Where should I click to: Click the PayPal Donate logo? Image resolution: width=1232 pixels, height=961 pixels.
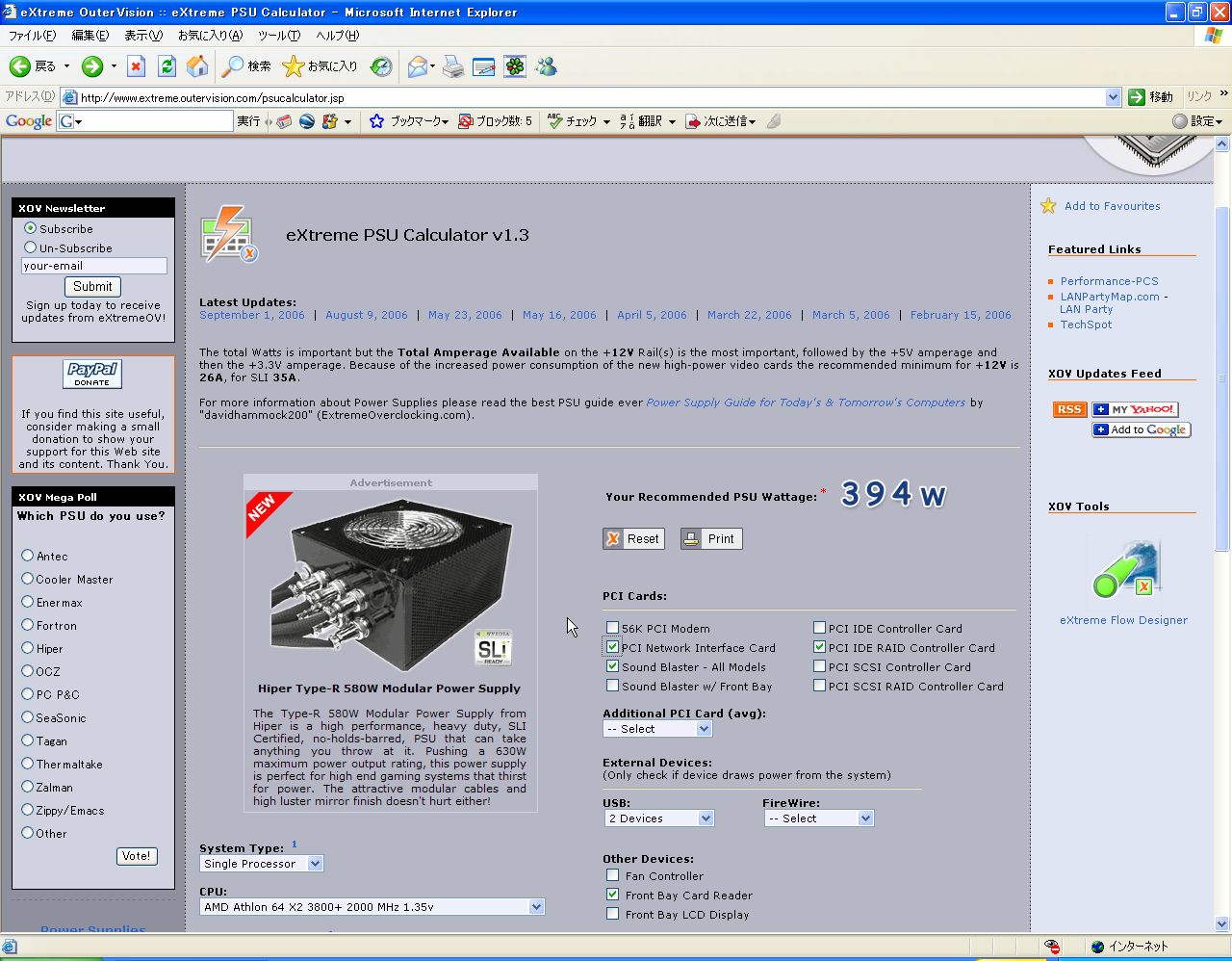92,375
